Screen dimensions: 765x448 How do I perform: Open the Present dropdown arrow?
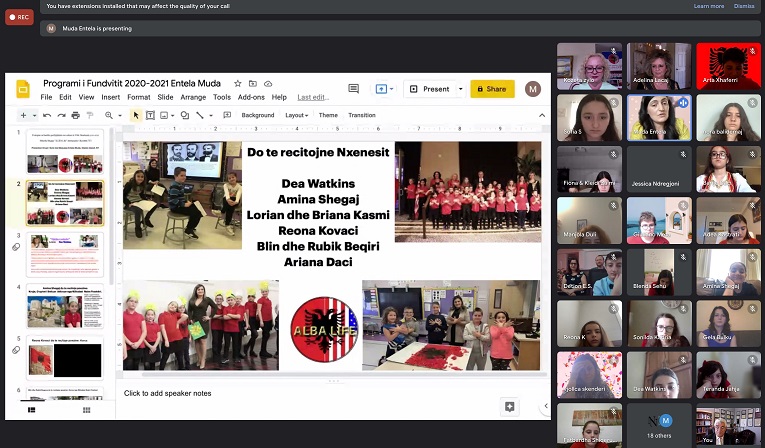pyautogui.click(x=460, y=89)
